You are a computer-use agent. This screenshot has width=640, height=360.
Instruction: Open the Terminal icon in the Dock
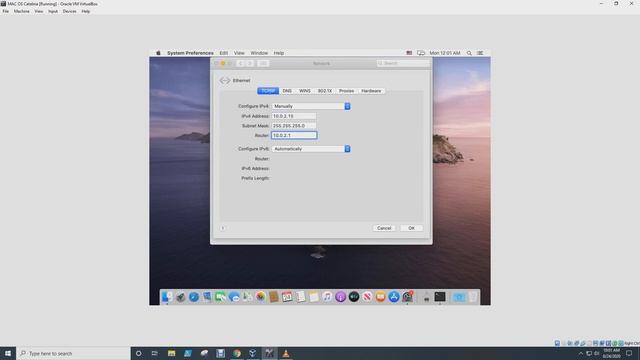440,297
